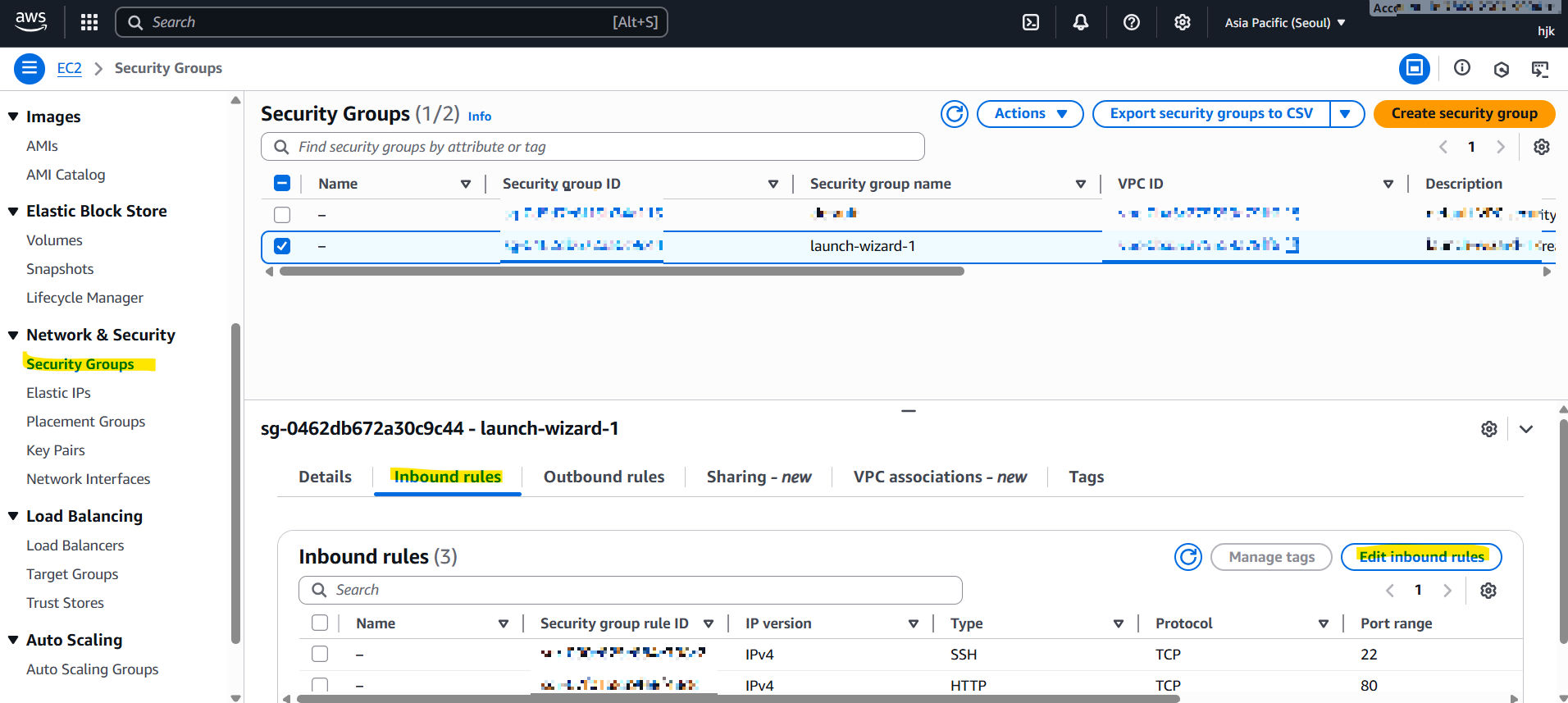Check the first unselected security group row
1568x703 pixels.
(x=282, y=215)
